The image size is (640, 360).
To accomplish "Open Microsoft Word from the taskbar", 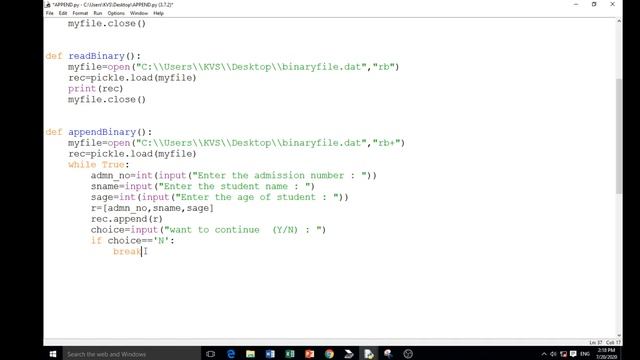I will pyautogui.click(x=270, y=354).
